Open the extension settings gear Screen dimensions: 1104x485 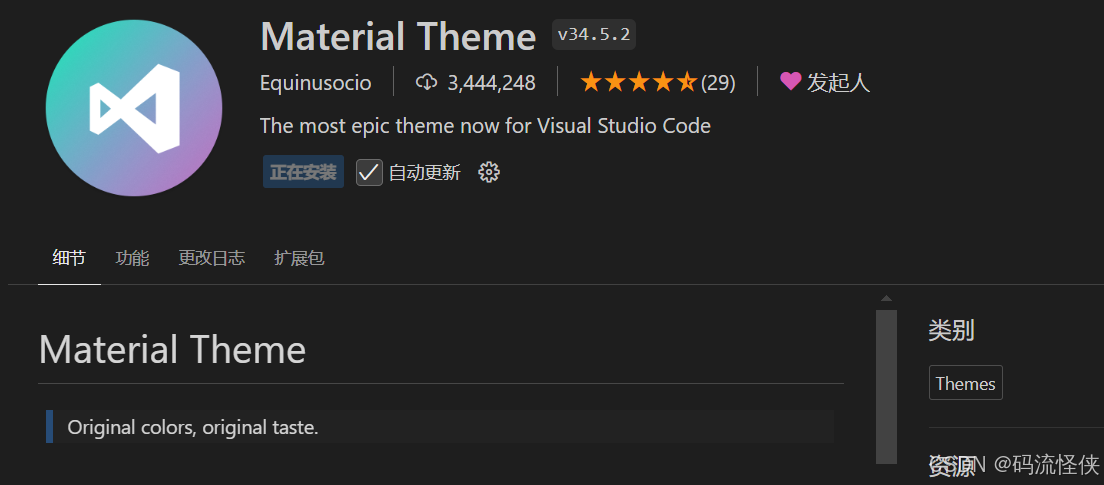tap(488, 172)
